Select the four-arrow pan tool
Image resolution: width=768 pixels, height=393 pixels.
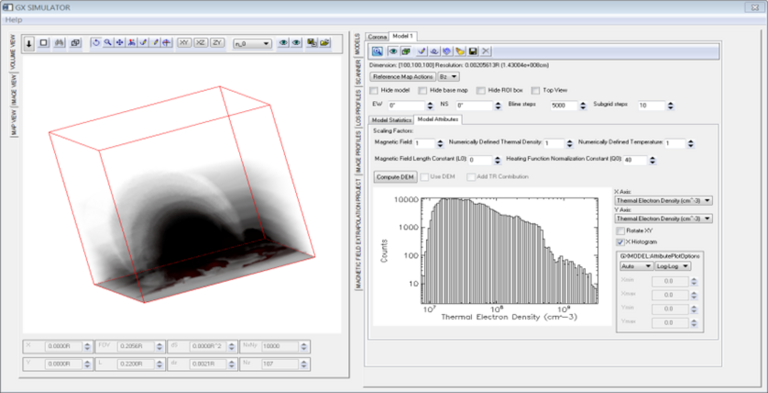tap(120, 43)
